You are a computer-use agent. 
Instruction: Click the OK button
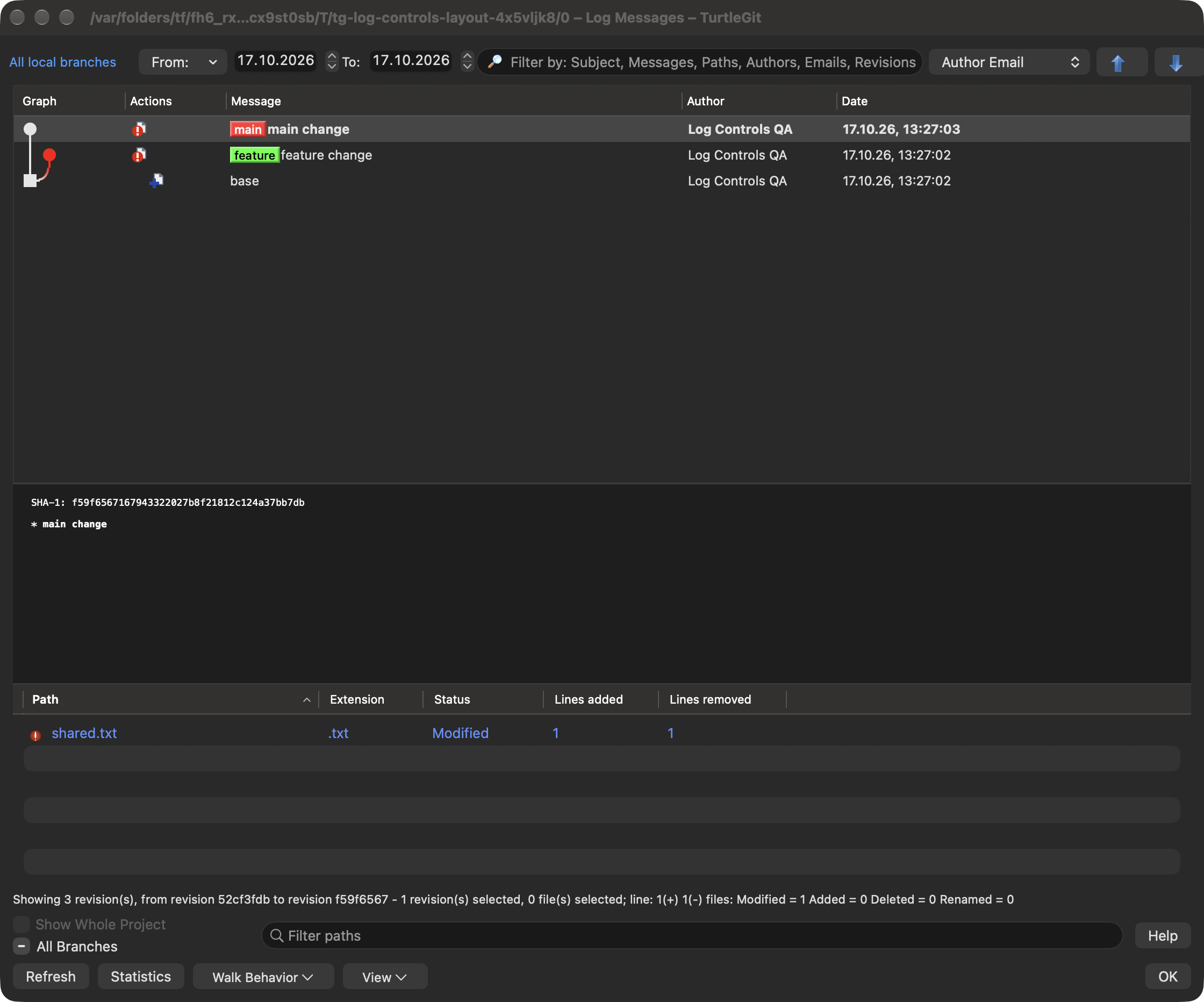click(1168, 976)
